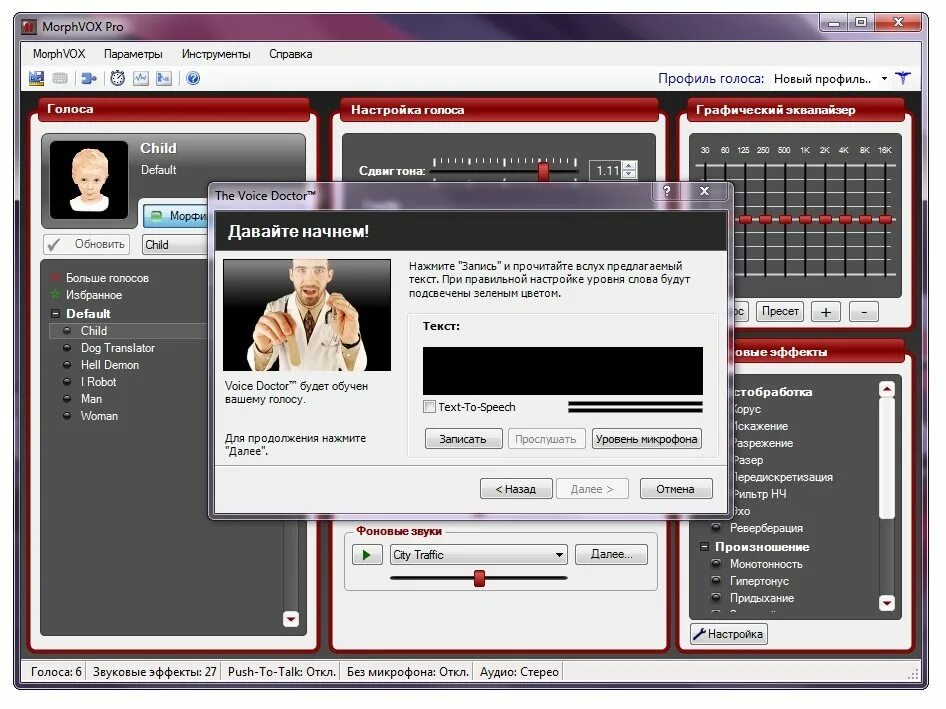Increase pitch shift value with up arrow
This screenshot has width=946, height=709.
pos(629,166)
